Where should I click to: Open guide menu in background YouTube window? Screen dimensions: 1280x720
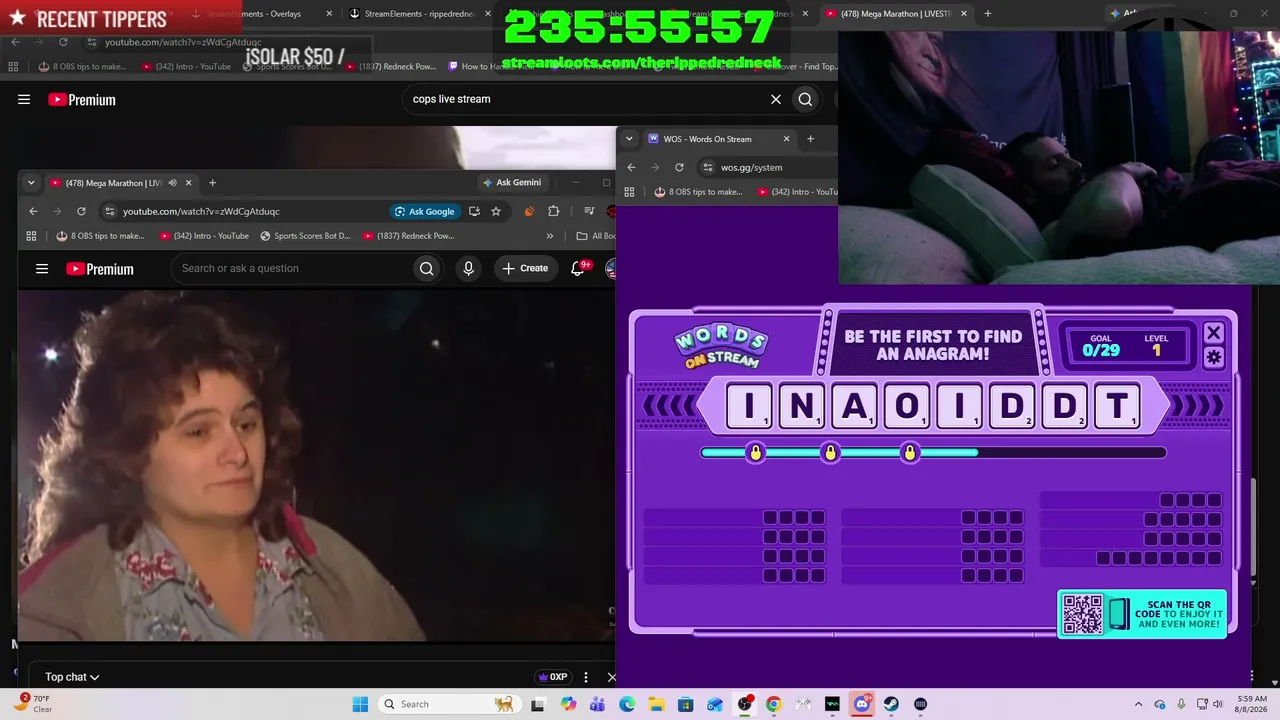pos(24,99)
